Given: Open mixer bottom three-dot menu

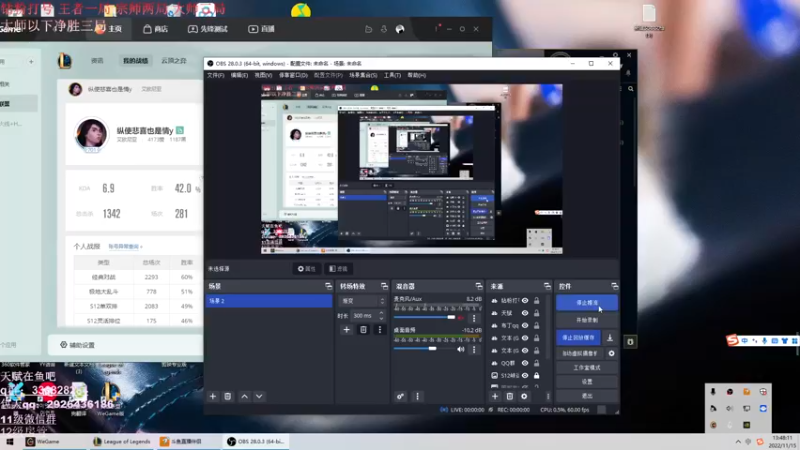Looking at the screenshot, I should click(x=417, y=396).
